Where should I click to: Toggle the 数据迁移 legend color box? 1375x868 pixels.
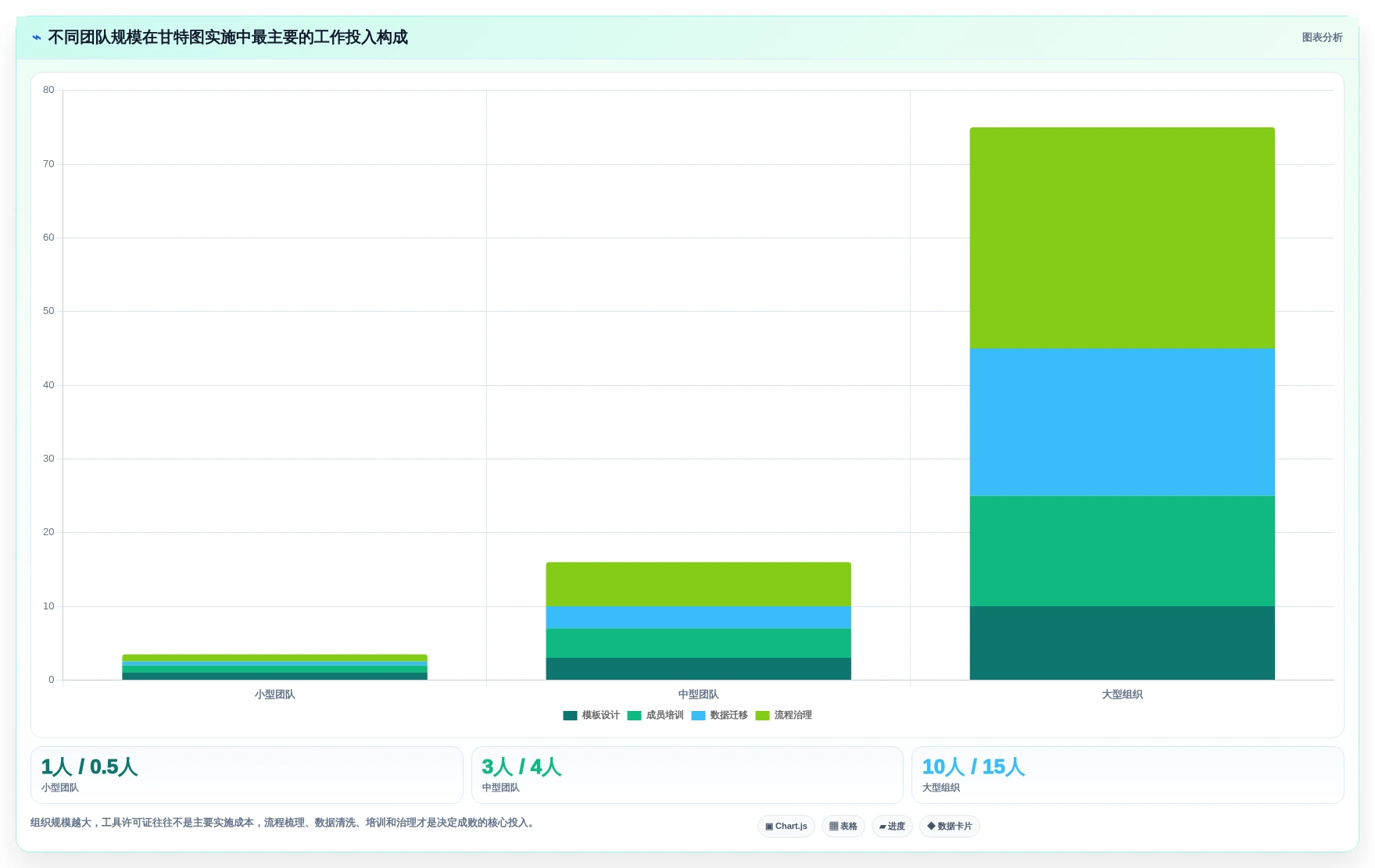coord(698,716)
